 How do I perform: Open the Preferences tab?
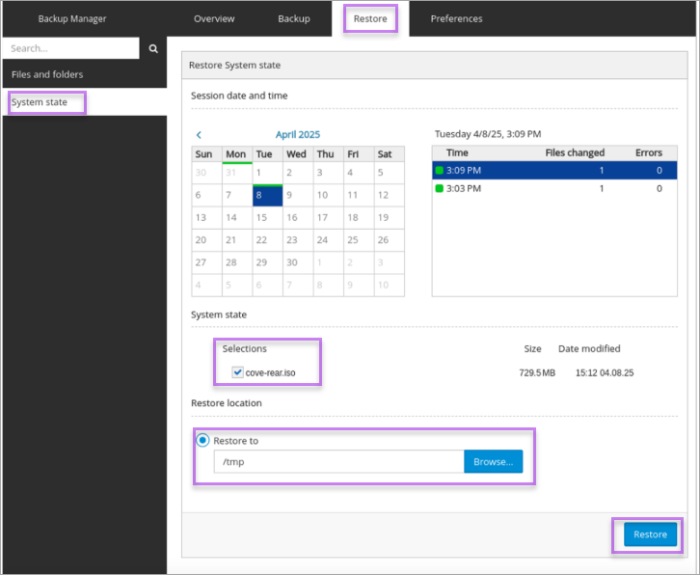click(x=456, y=19)
